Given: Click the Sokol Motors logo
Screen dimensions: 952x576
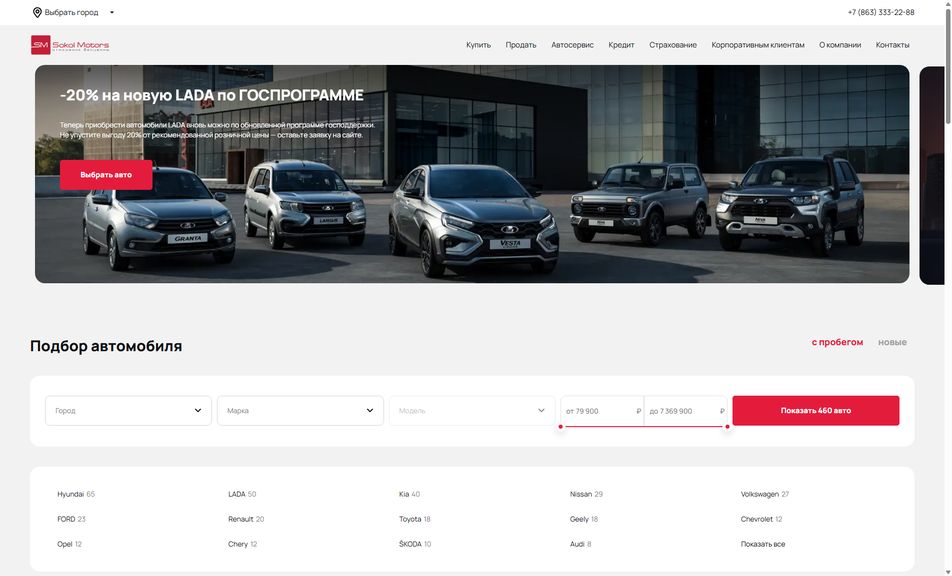Looking at the screenshot, I should pos(70,45).
